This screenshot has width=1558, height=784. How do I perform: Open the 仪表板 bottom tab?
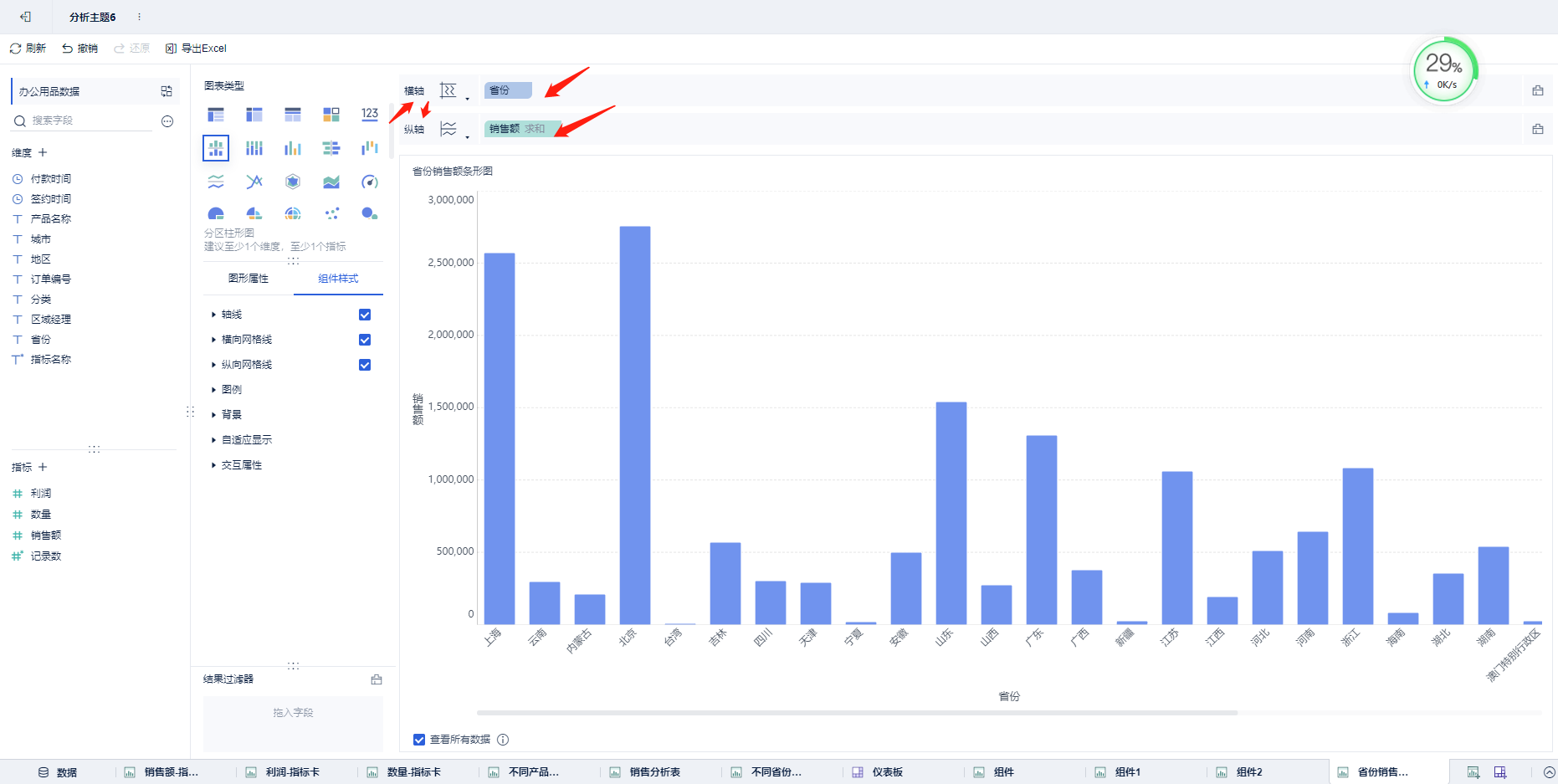coord(879,772)
